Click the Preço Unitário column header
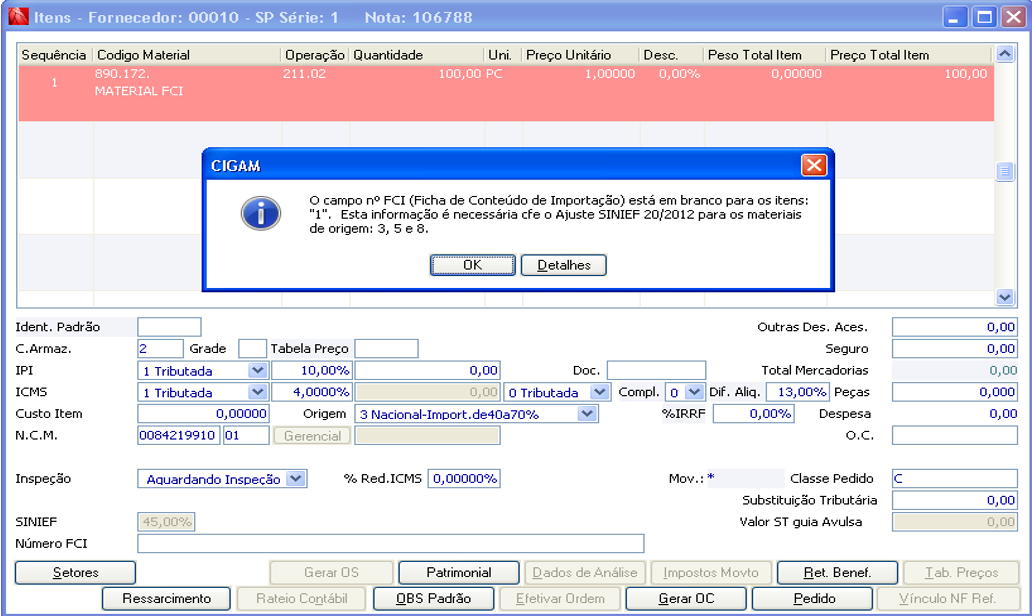This screenshot has height=616, width=1032. pyautogui.click(x=580, y=55)
